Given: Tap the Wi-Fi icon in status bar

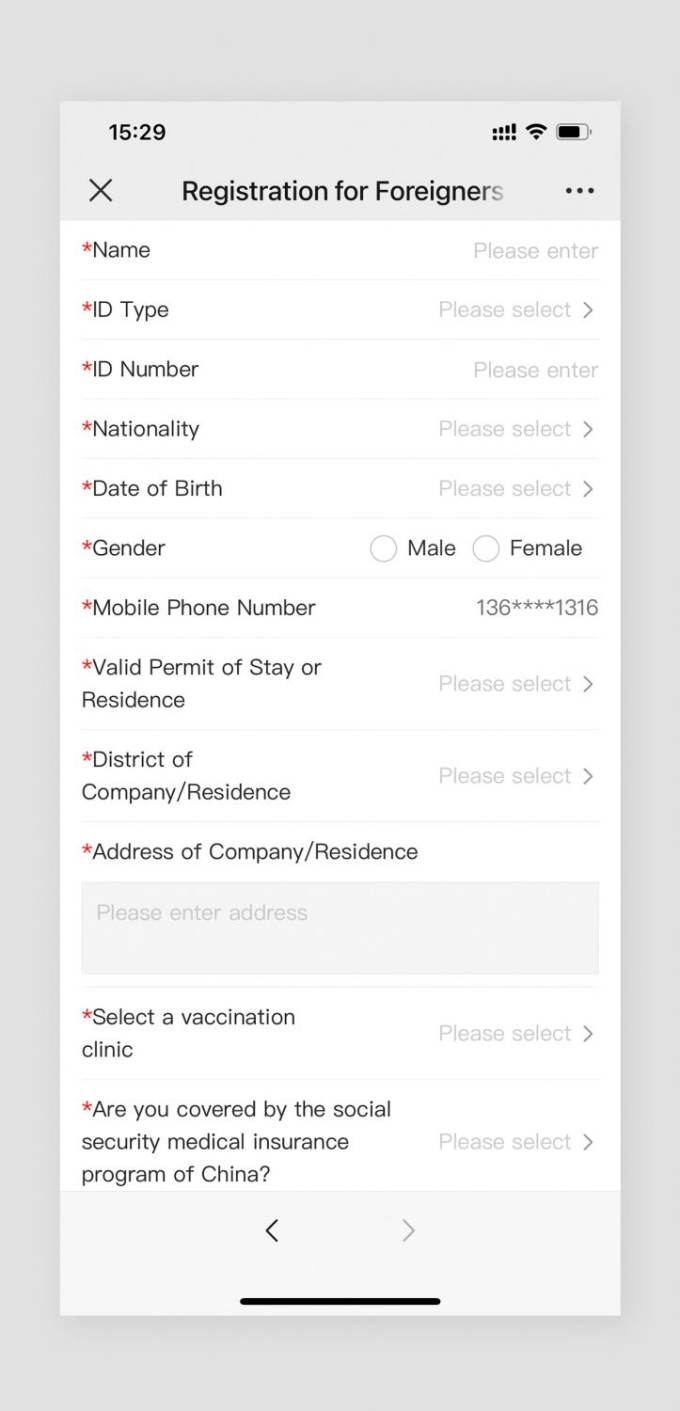Looking at the screenshot, I should coord(536,132).
